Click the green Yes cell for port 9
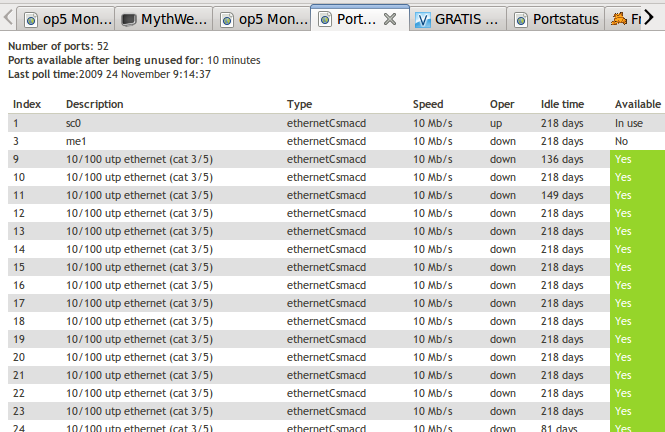Screen dimensions: 665x432 624,159
